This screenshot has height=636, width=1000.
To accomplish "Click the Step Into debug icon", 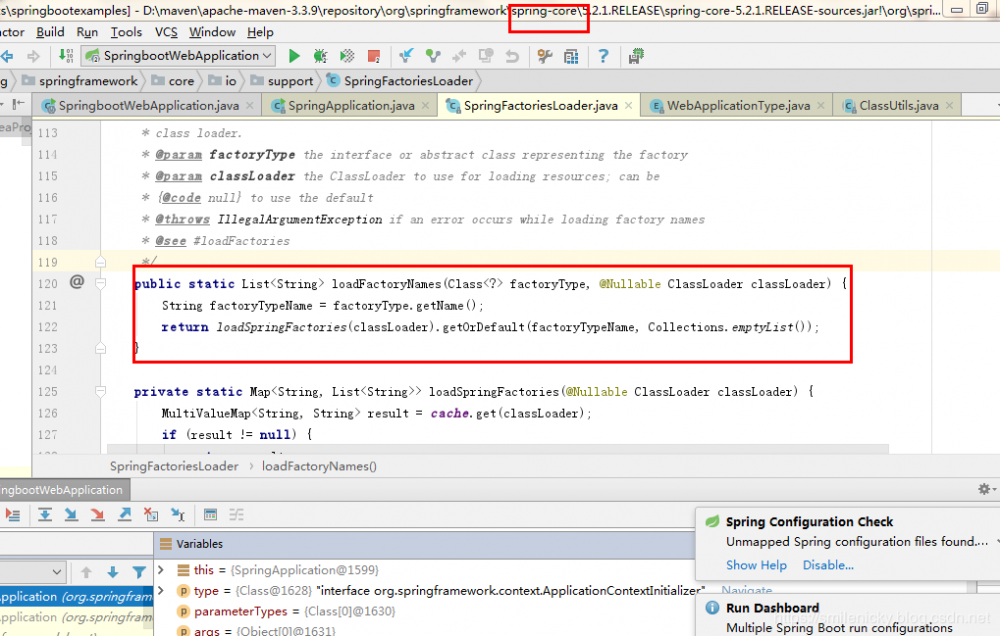I will click(x=71, y=515).
